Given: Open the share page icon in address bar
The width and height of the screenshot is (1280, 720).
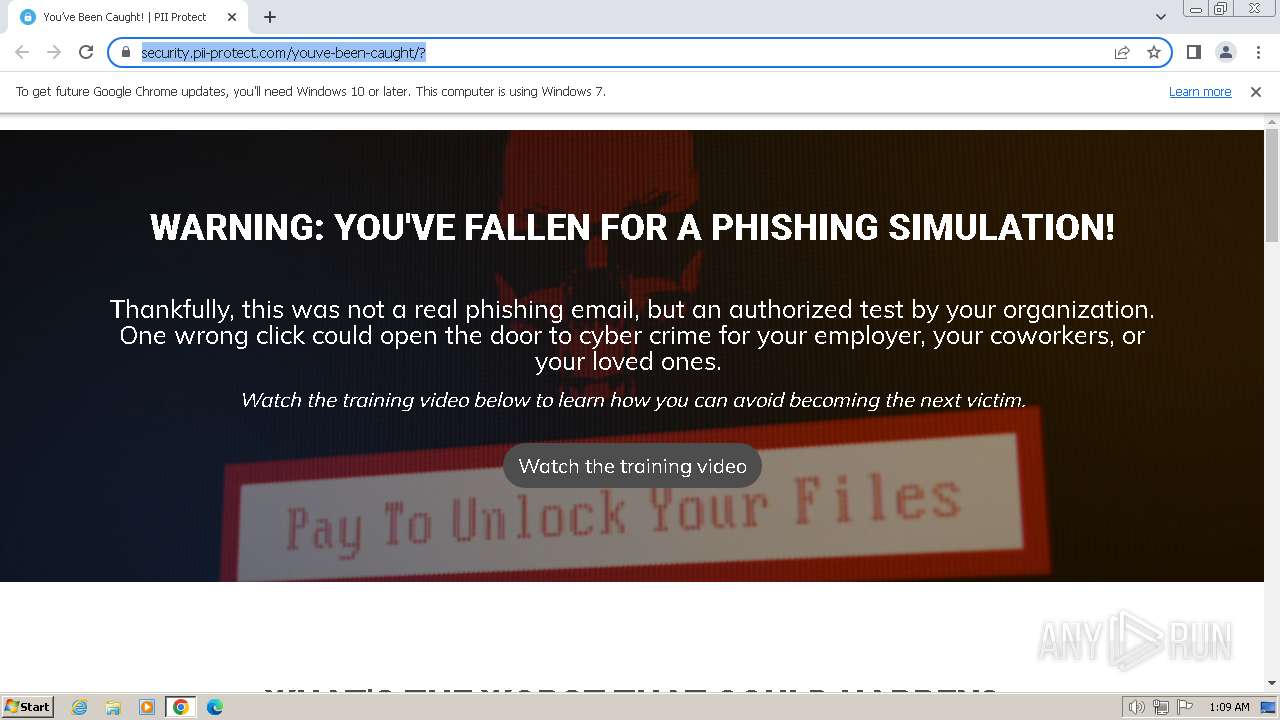Looking at the screenshot, I should [1122, 52].
